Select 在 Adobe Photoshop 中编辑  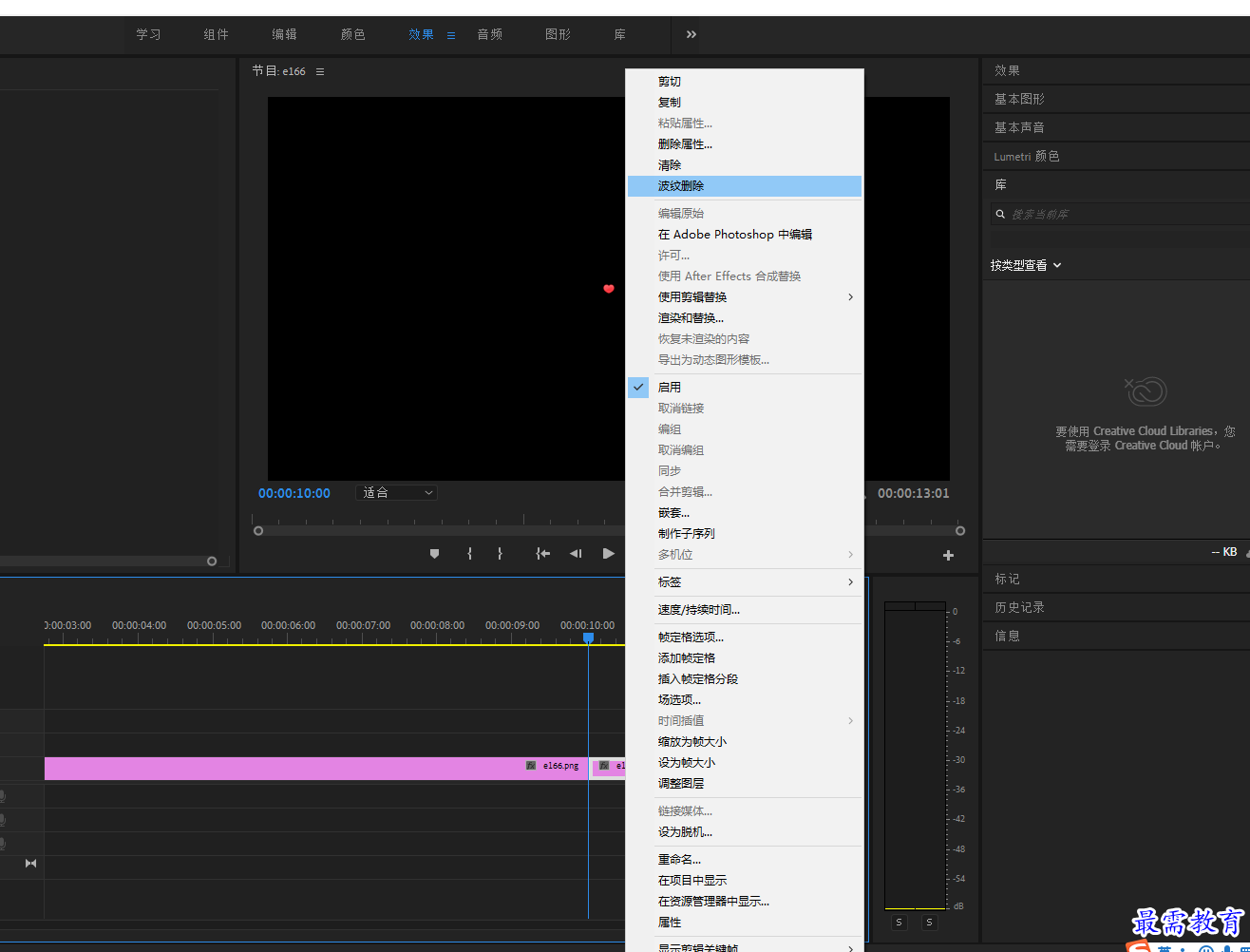click(745, 235)
